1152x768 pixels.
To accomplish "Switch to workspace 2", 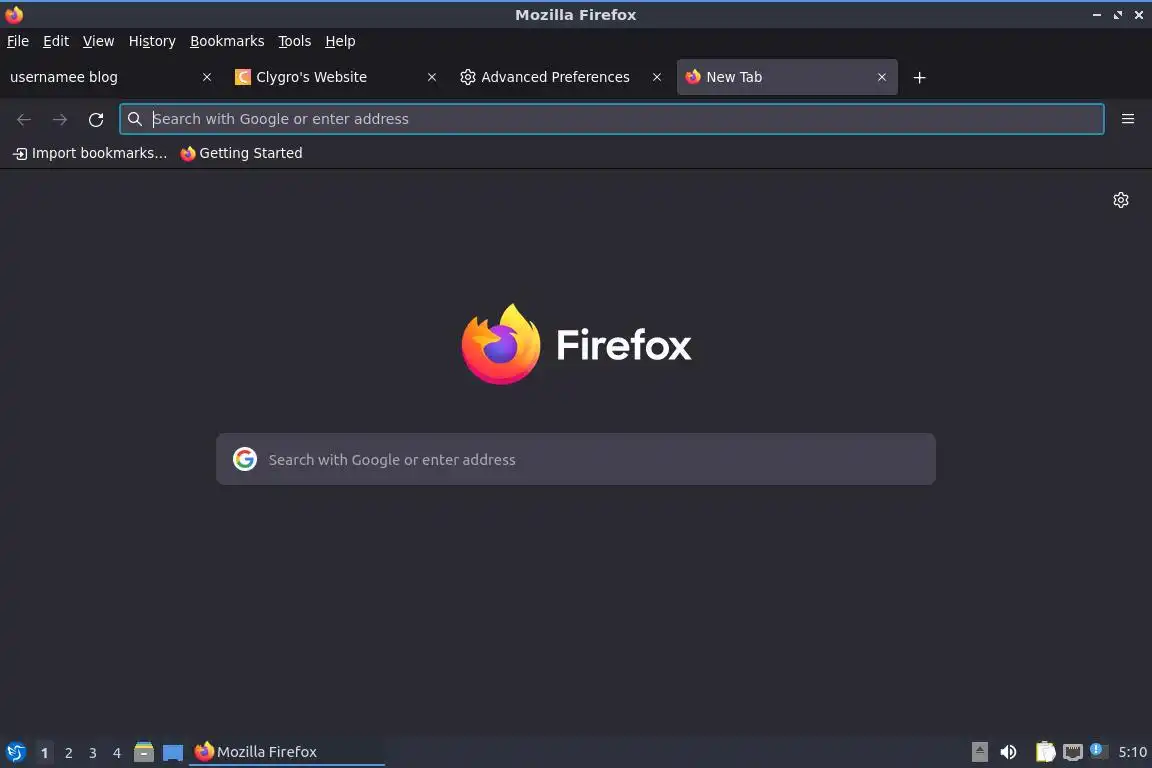I will click(69, 753).
